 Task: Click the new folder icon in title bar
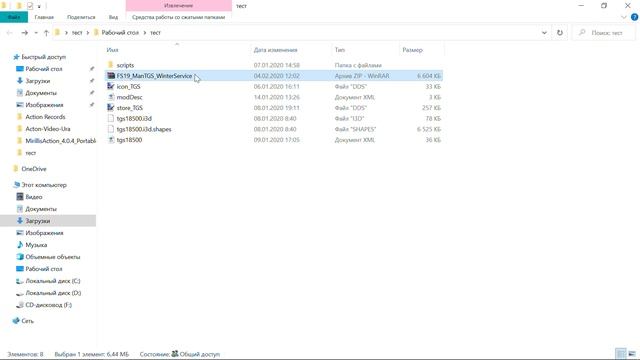coord(18,6)
